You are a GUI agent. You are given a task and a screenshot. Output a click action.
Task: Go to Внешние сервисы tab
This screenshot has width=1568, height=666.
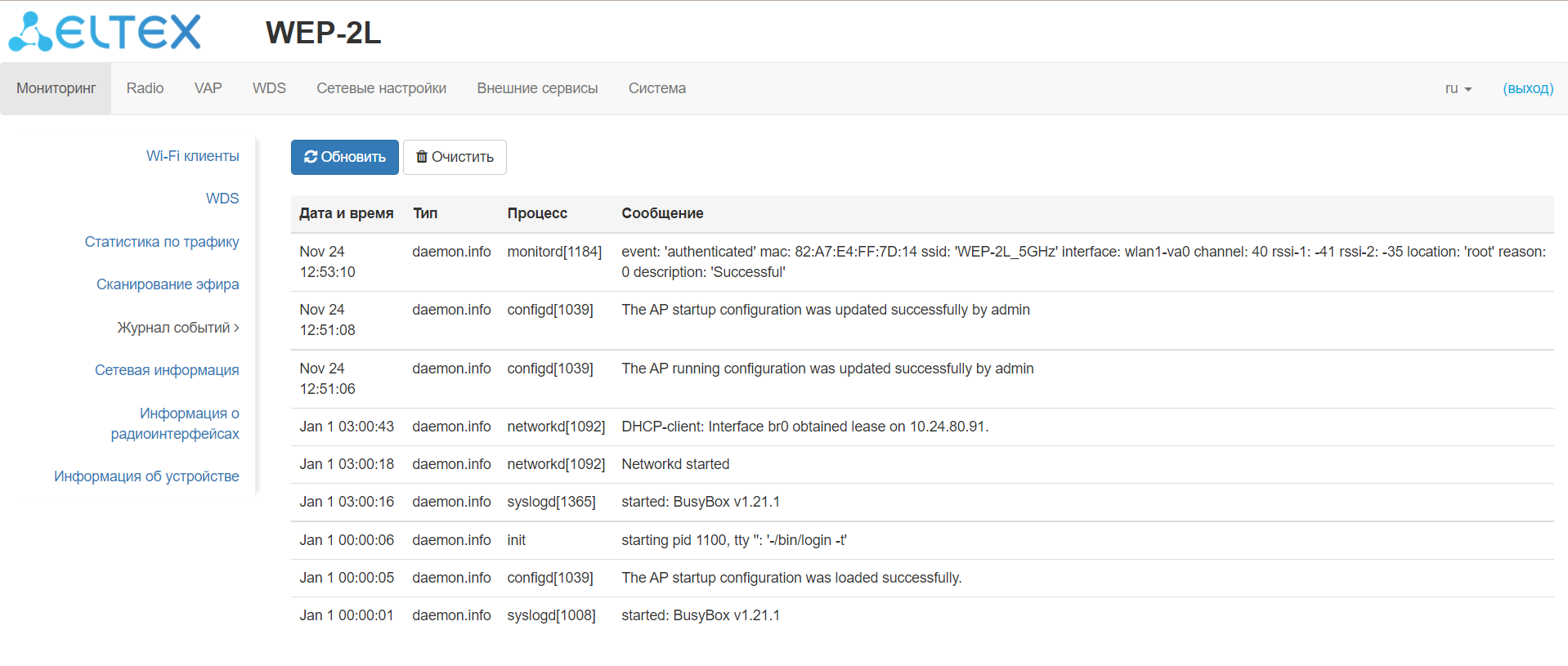click(537, 88)
